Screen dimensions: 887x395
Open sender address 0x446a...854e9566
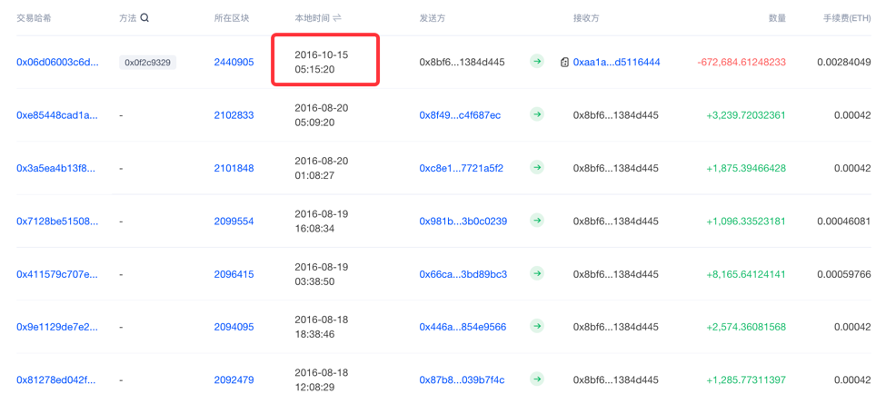(462, 327)
